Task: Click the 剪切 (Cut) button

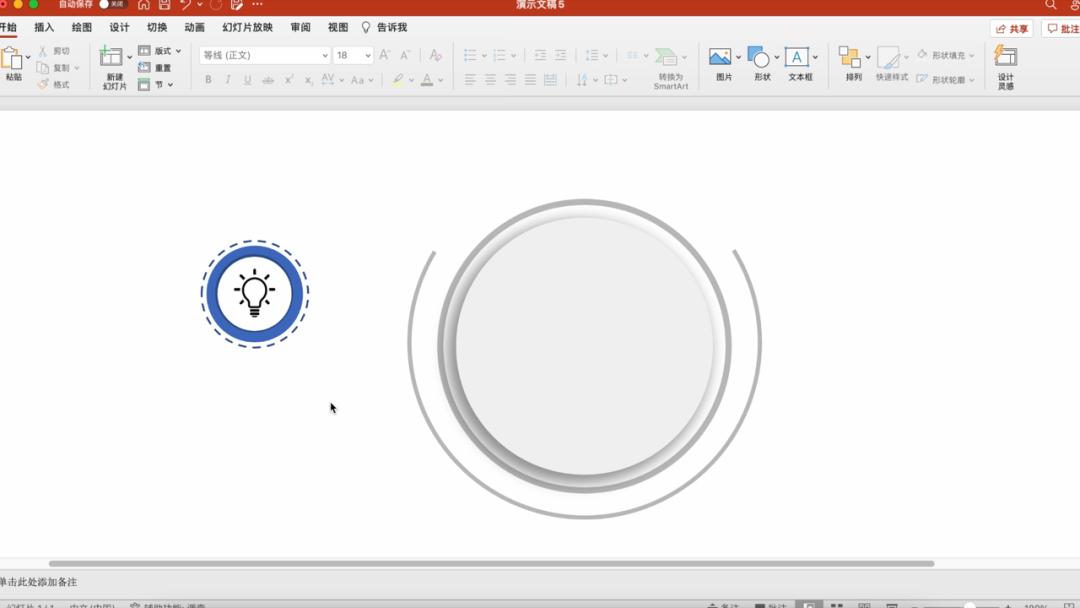Action: 54,51
